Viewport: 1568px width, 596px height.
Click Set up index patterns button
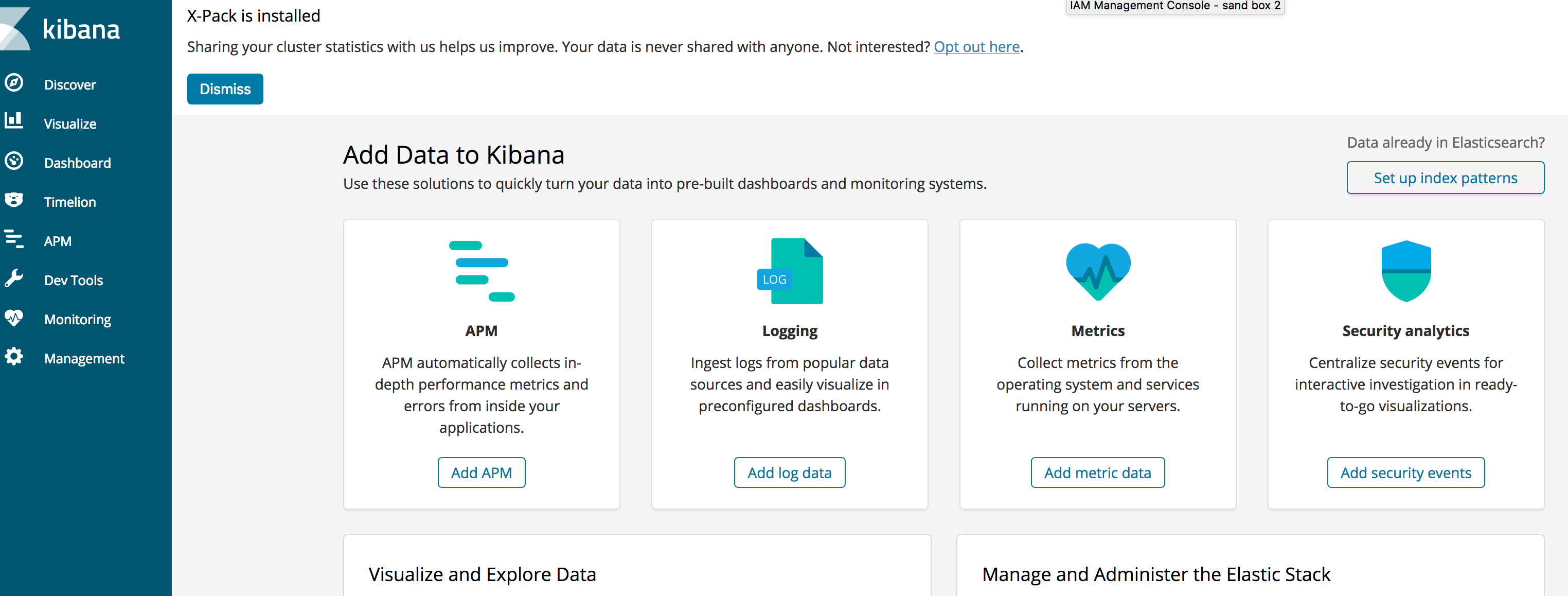(1445, 178)
